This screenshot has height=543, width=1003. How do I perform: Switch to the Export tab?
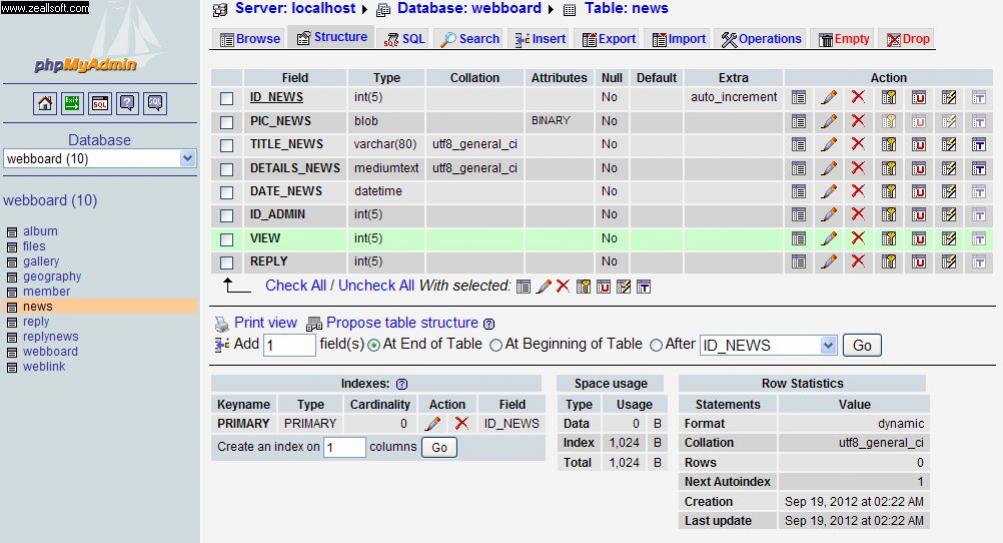[608, 39]
